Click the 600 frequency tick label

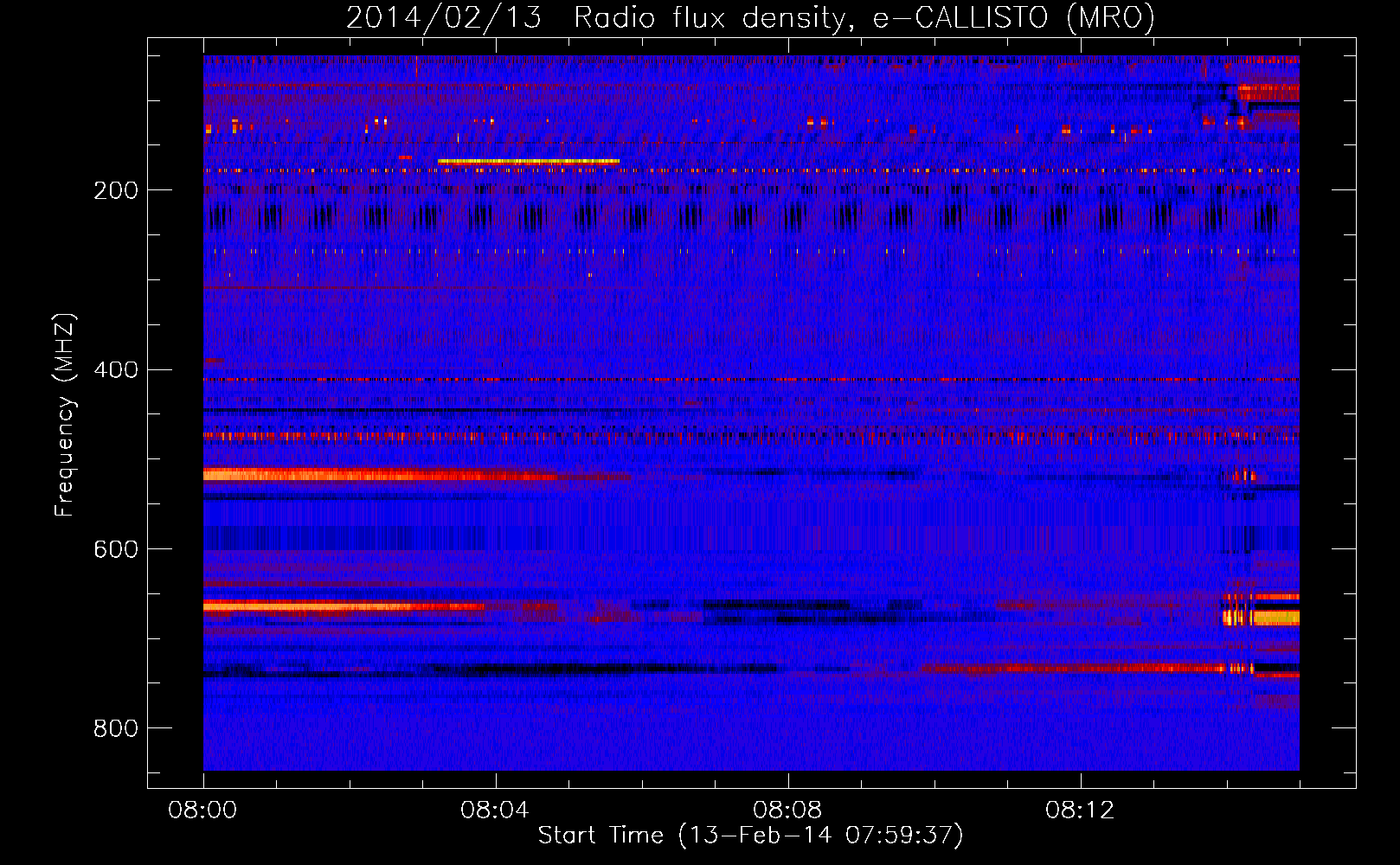click(116, 550)
